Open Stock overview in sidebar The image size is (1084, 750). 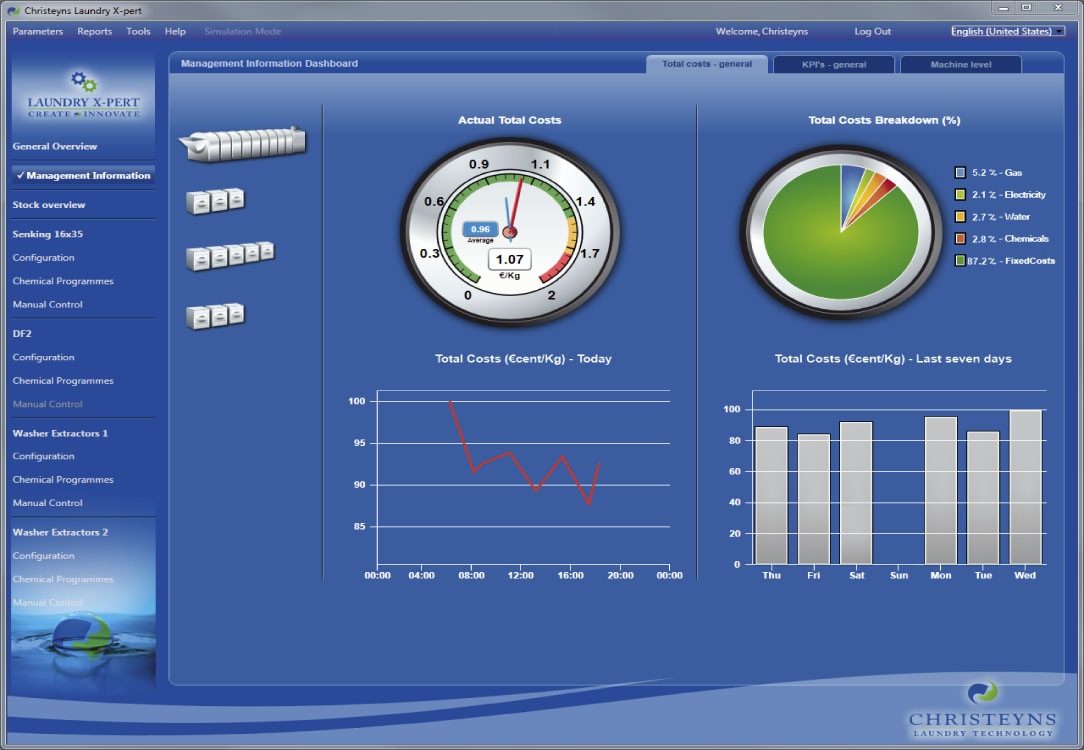pos(49,205)
